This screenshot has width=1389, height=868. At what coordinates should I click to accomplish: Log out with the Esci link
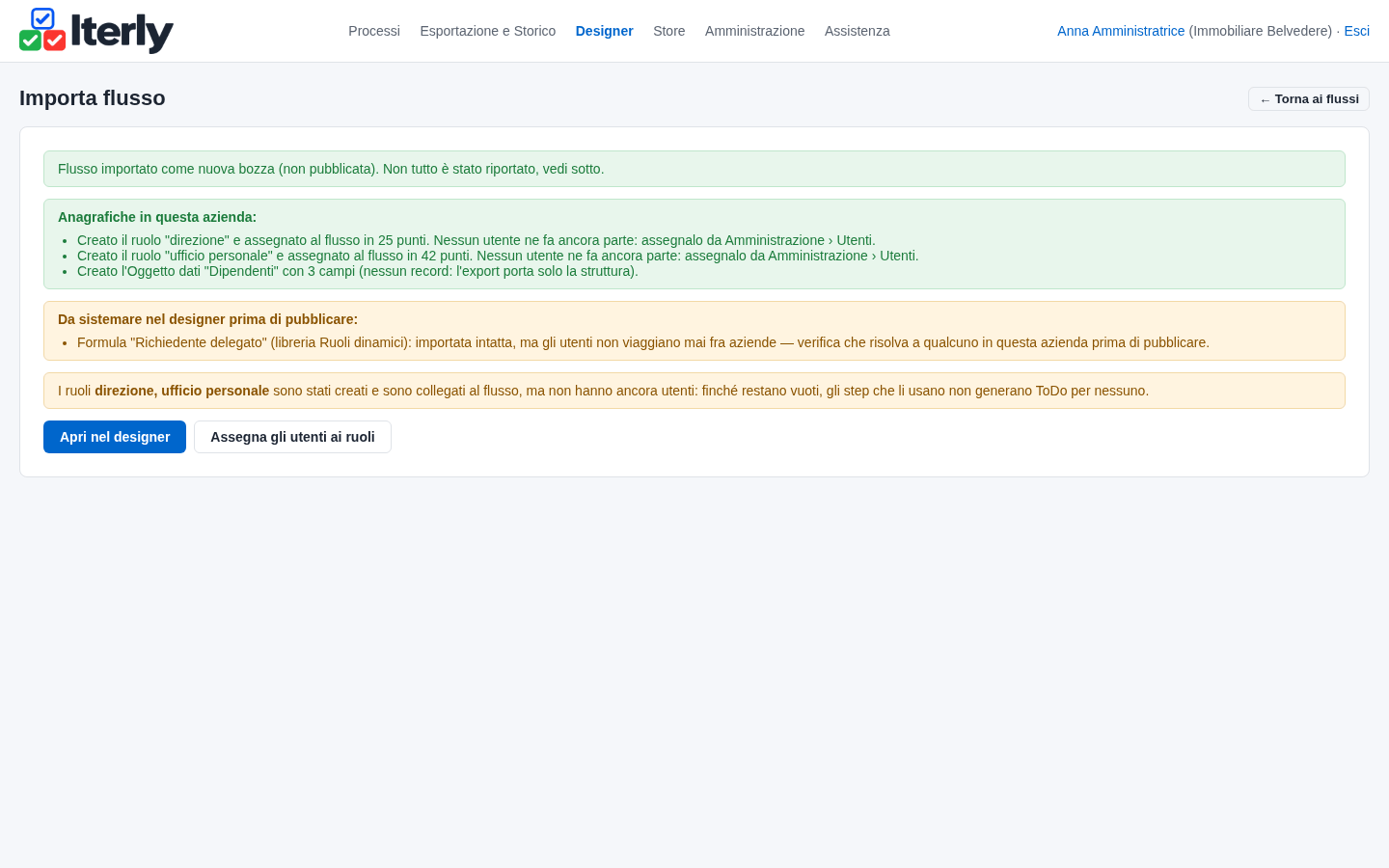[1357, 31]
